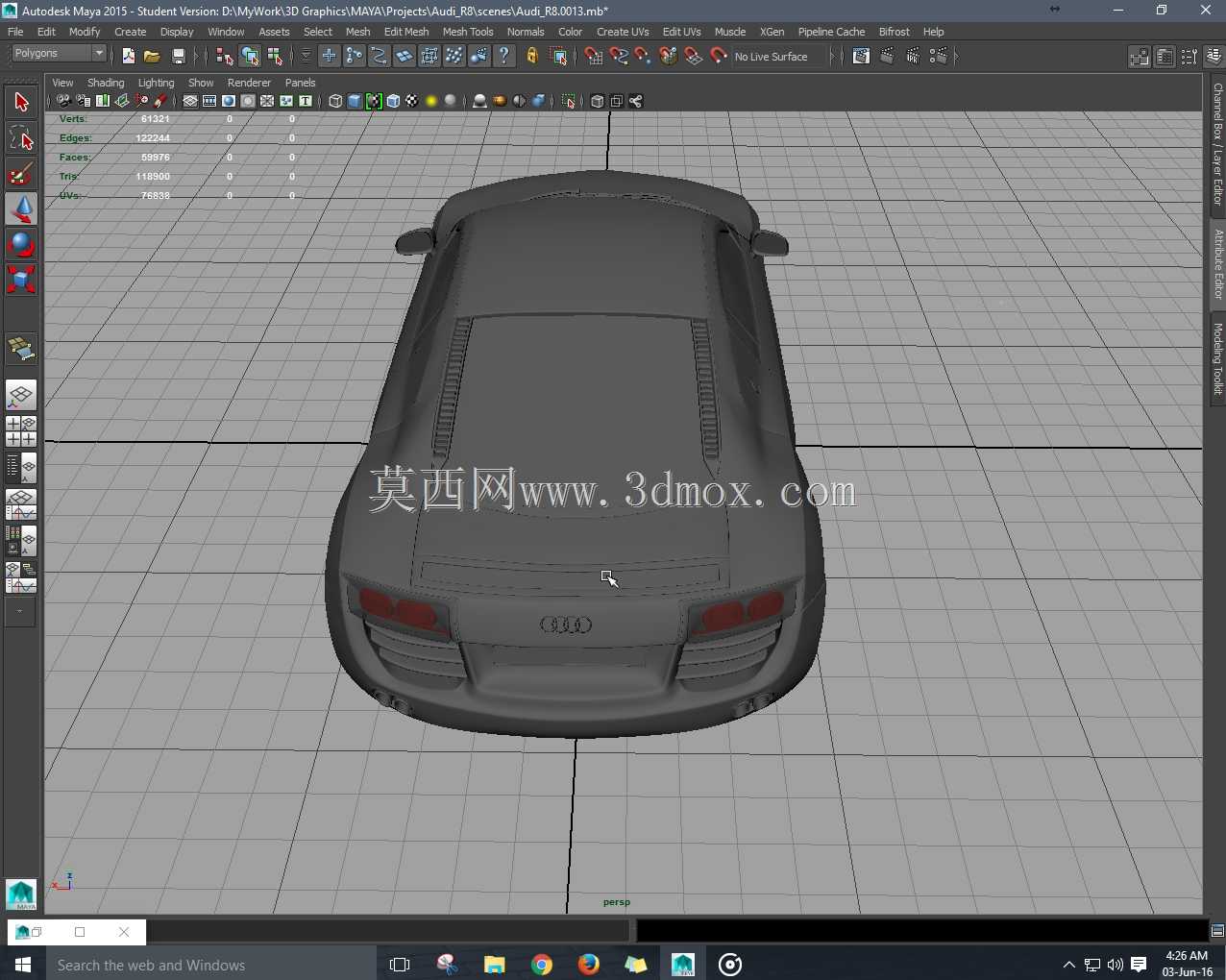The image size is (1226, 980).
Task: Open the Mesh Tools menu
Action: click(468, 32)
